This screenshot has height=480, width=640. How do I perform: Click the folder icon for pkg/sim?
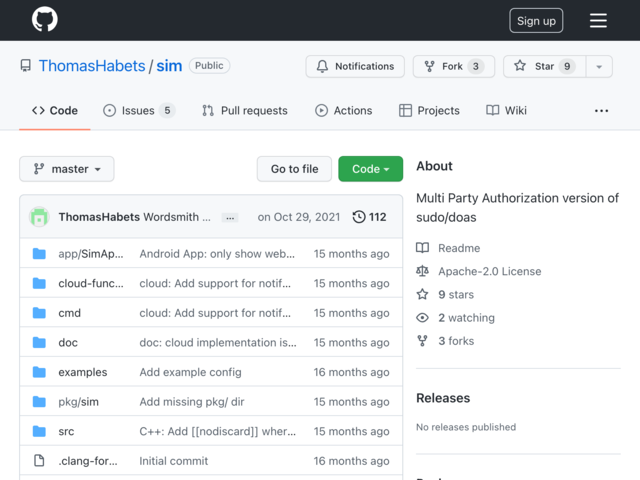tap(39, 402)
